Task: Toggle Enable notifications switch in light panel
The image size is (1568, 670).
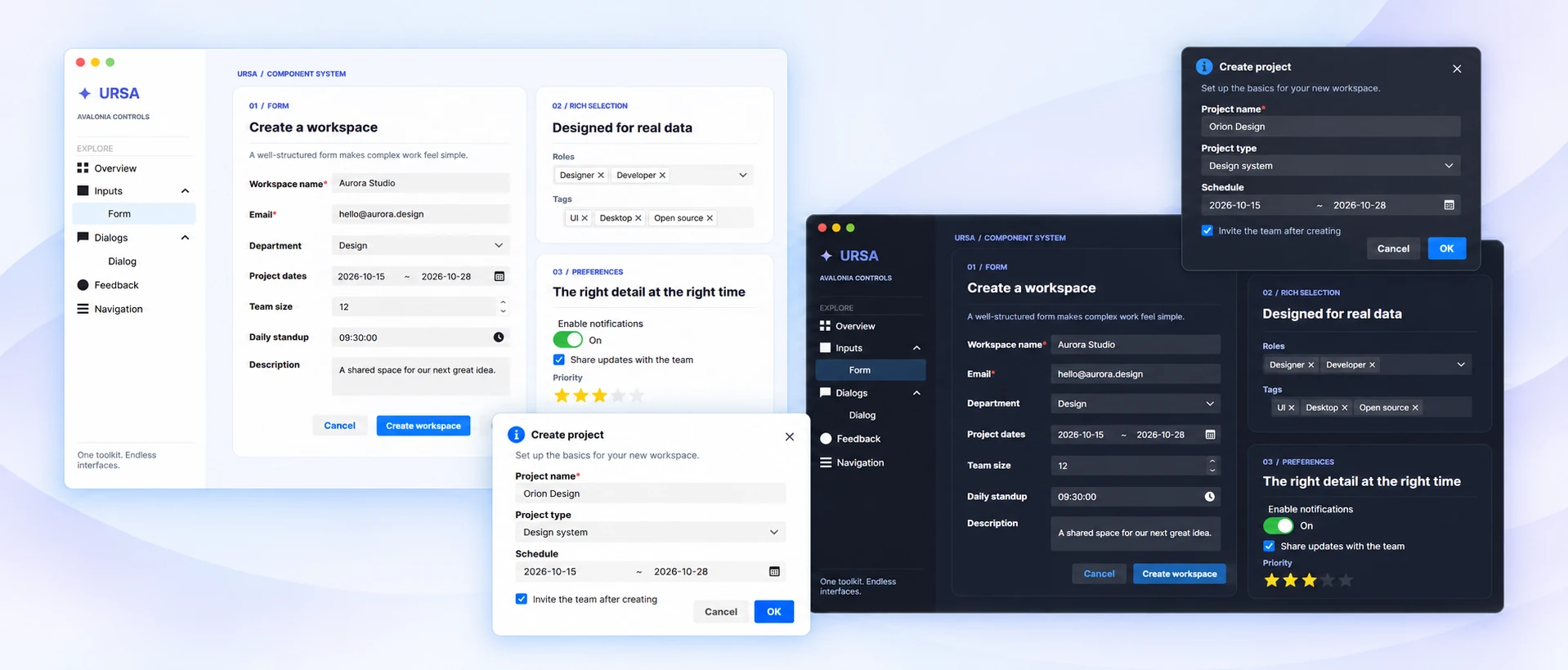Action: (x=567, y=340)
